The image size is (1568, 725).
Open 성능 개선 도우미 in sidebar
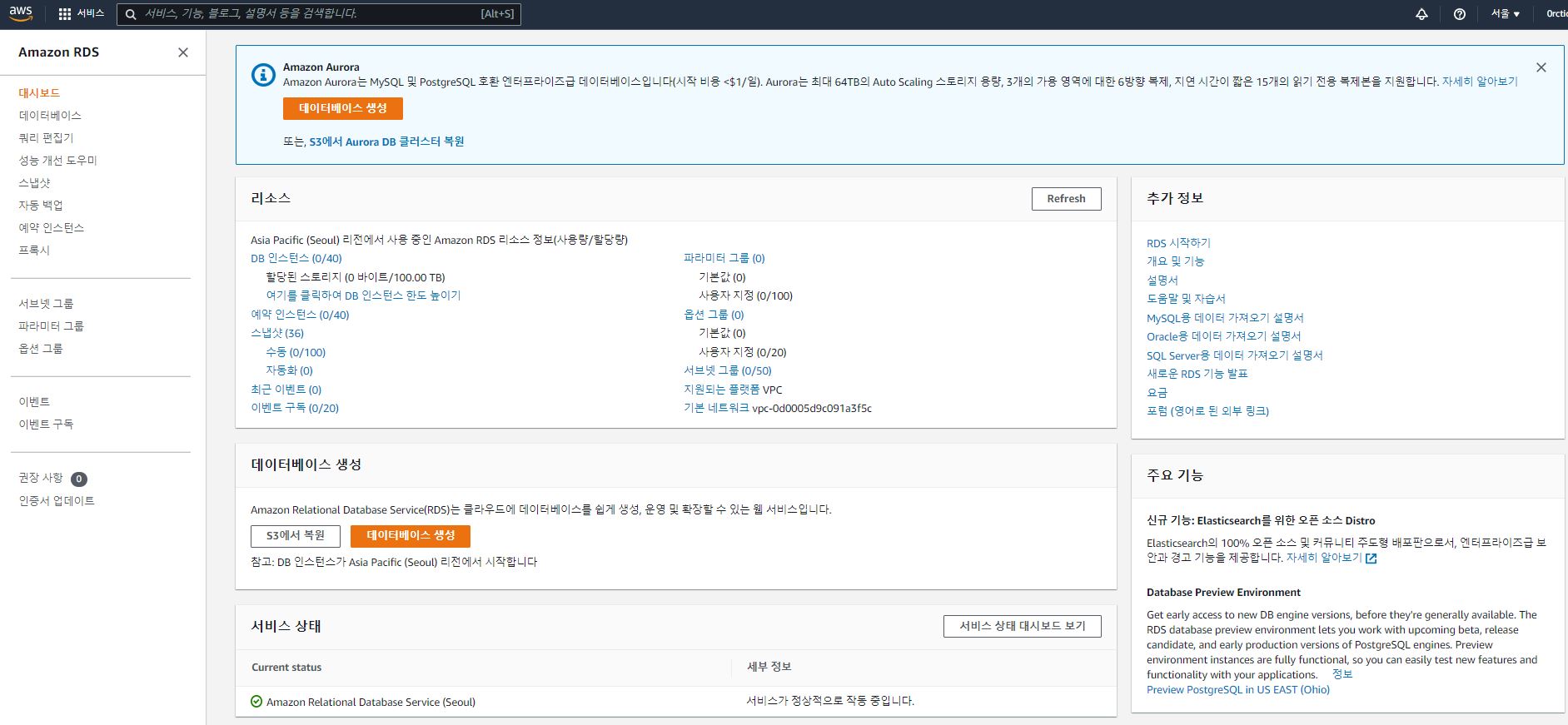[57, 161]
